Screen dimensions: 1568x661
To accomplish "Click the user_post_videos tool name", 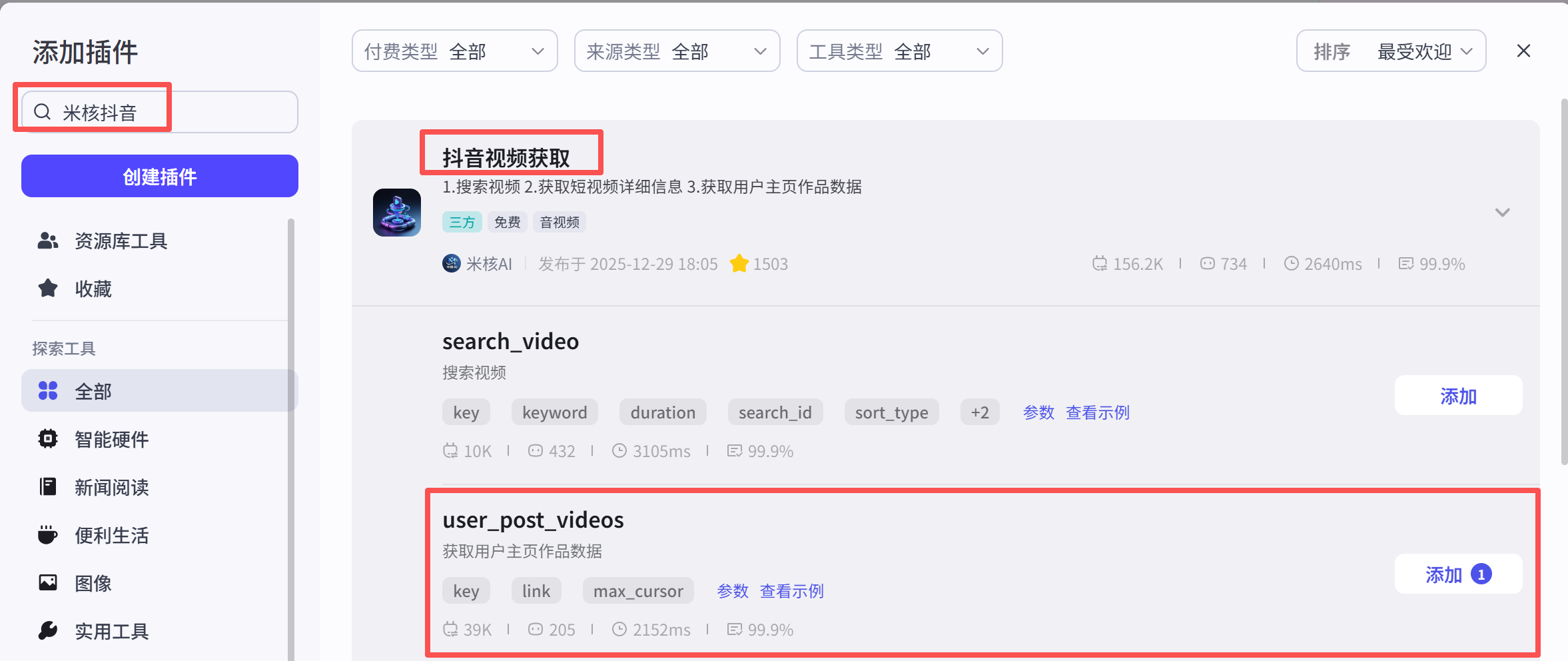I will pyautogui.click(x=533, y=520).
